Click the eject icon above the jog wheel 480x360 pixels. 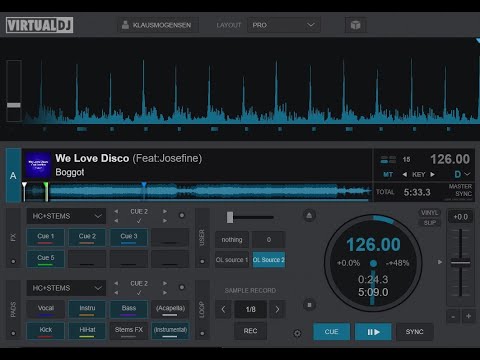pos(309,215)
